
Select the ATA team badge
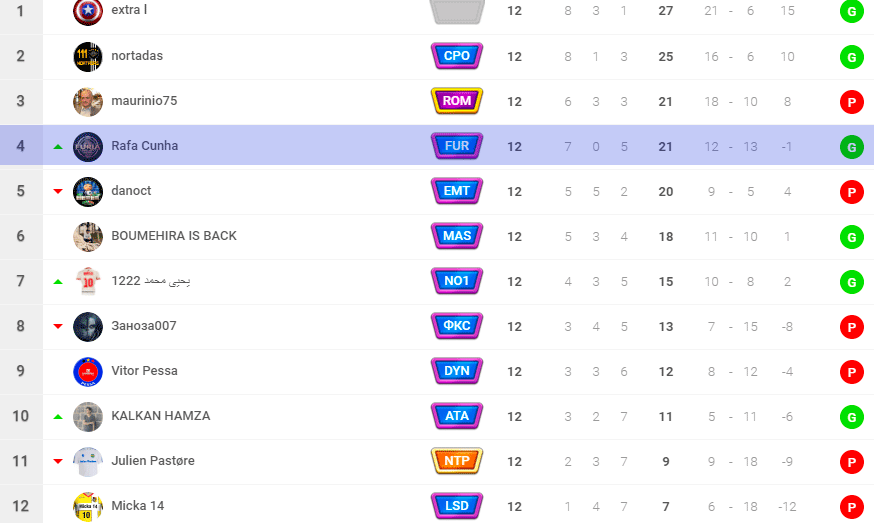457,416
